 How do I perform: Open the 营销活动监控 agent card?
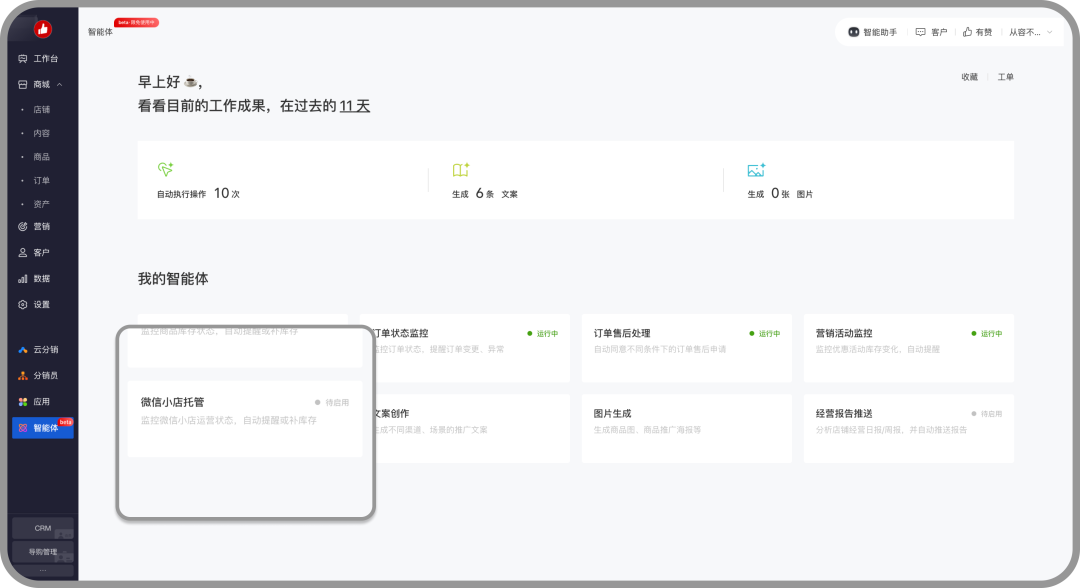[x=908, y=348]
